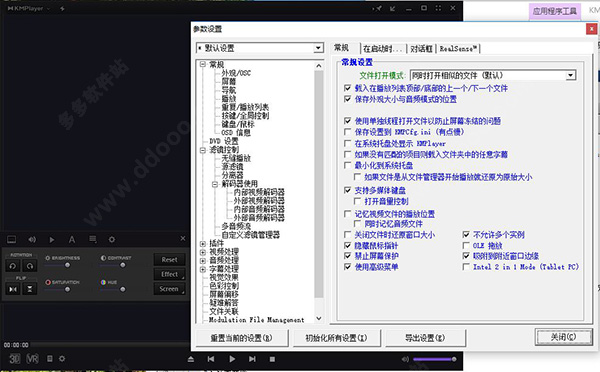Viewport: 600px width, 372px height.
Task: Switch to the 对话框 tab
Action: pyautogui.click(x=421, y=49)
